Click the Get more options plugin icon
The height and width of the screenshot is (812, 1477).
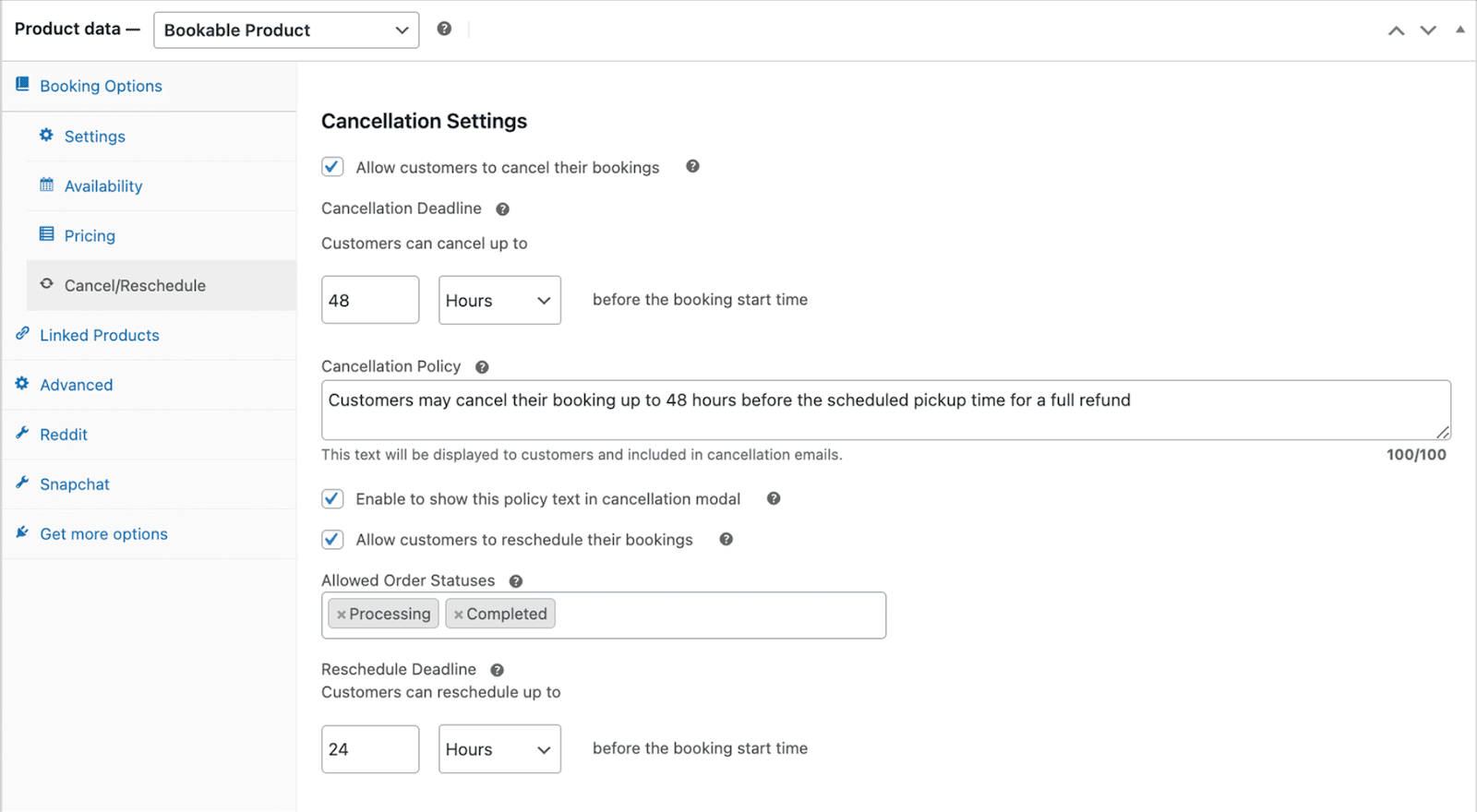22,532
